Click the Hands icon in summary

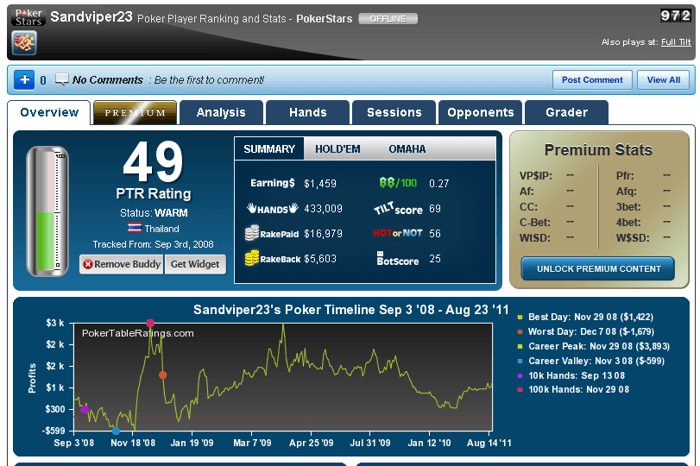click(x=272, y=208)
